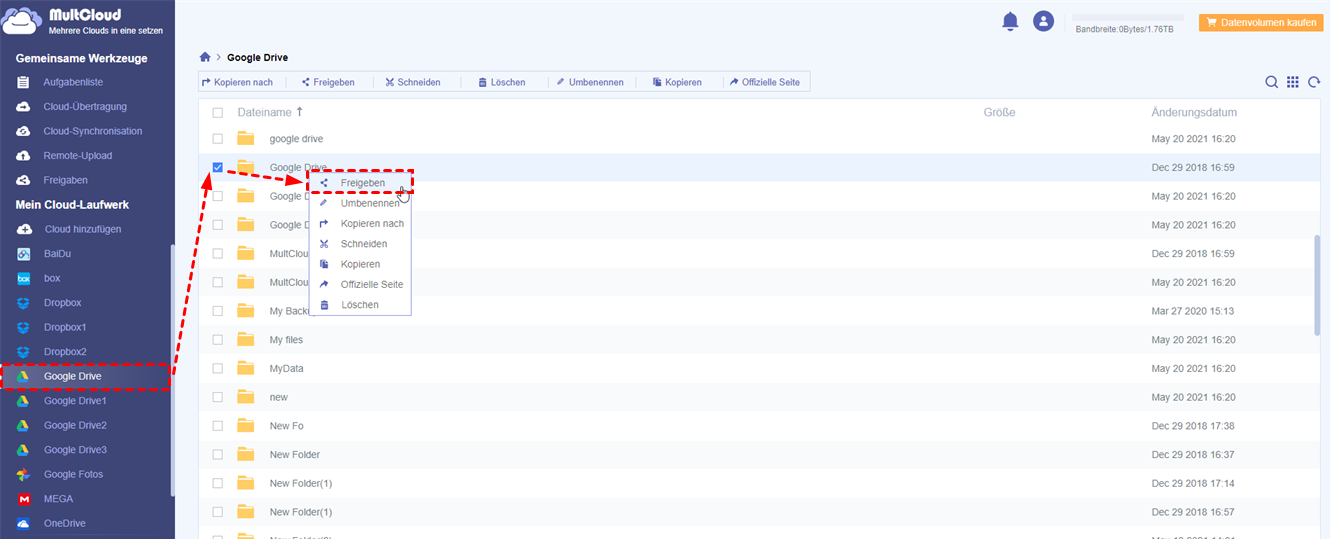Open the user account avatar icon
The height and width of the screenshot is (539, 1331).
coord(1043,21)
